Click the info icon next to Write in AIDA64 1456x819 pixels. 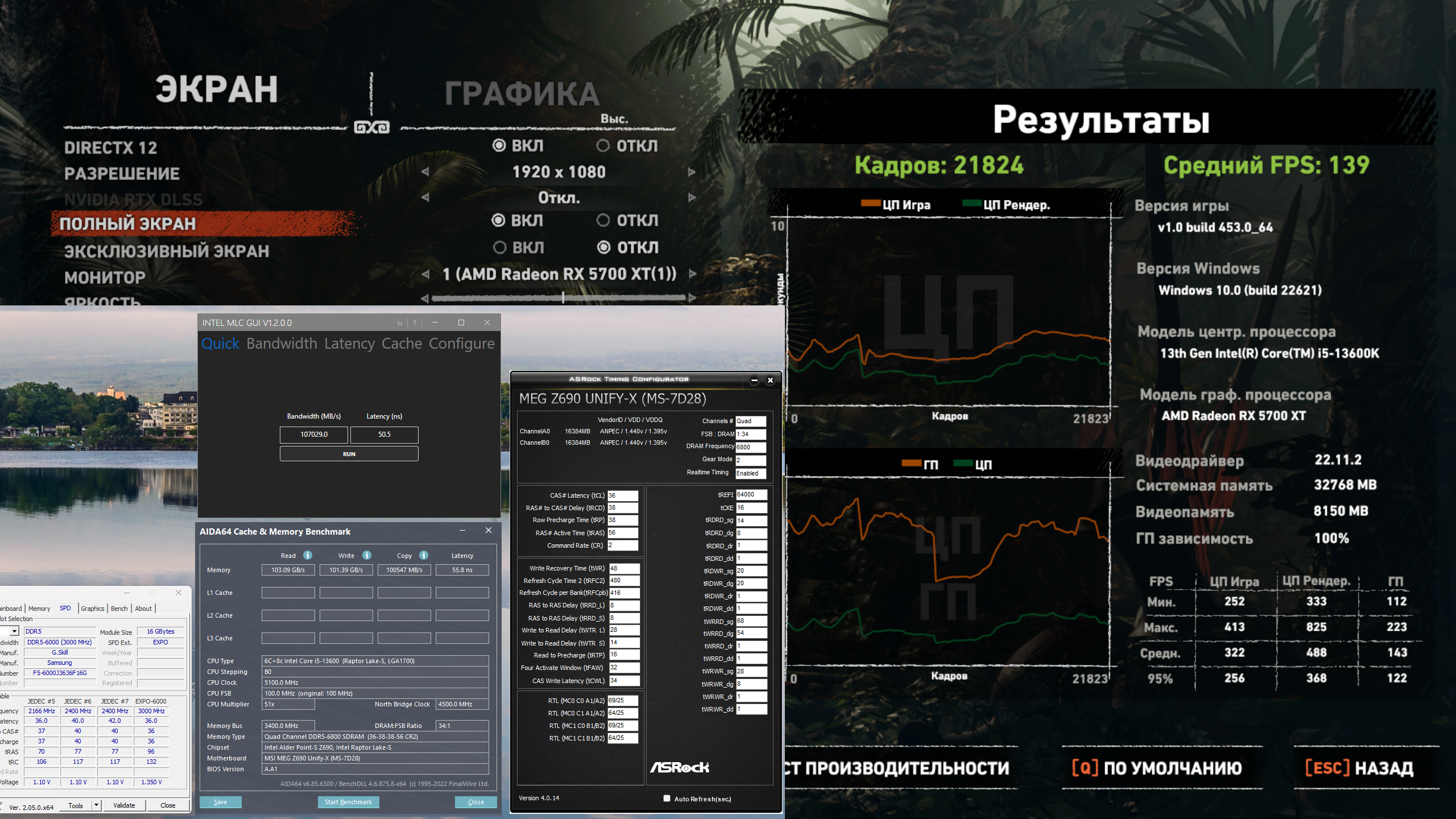point(367,555)
